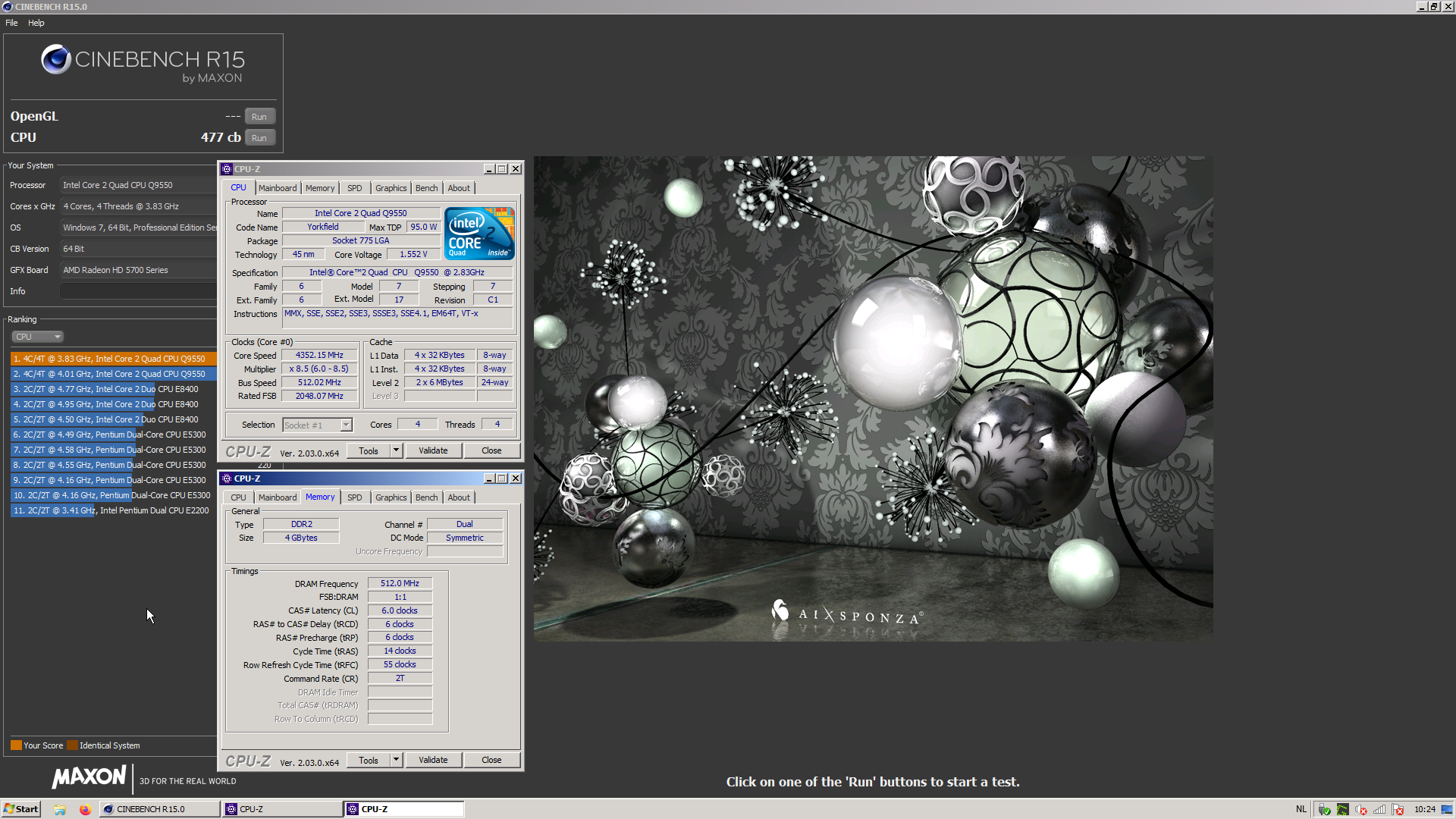
Task: Select Graphics tab in lower CPU-Z window
Action: tap(391, 497)
